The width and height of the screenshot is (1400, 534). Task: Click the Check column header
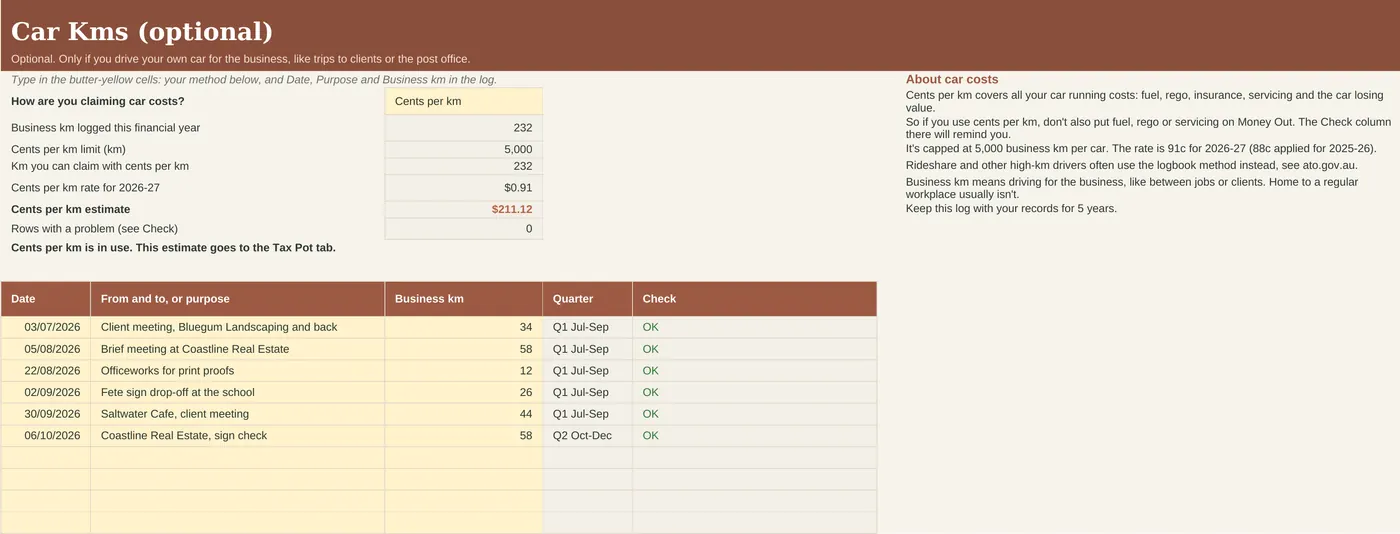(x=755, y=299)
